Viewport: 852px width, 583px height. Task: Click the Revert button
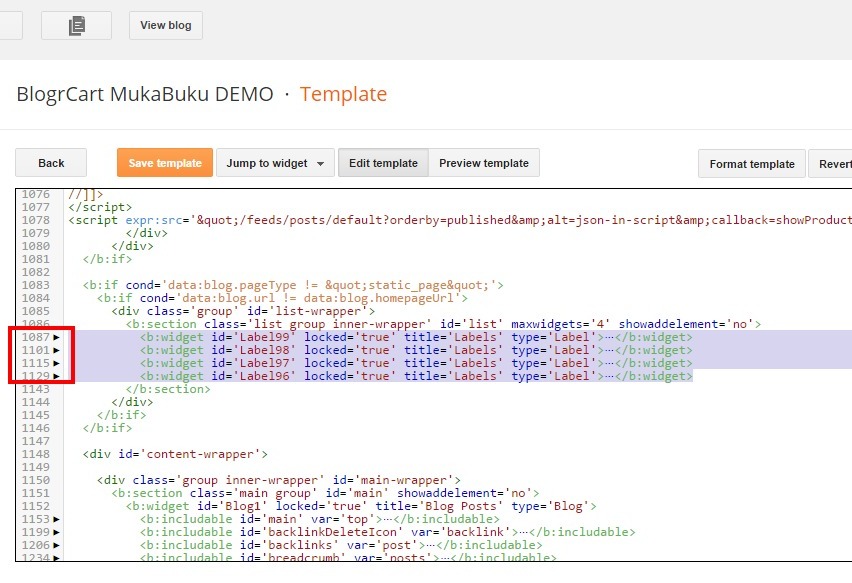click(831, 164)
